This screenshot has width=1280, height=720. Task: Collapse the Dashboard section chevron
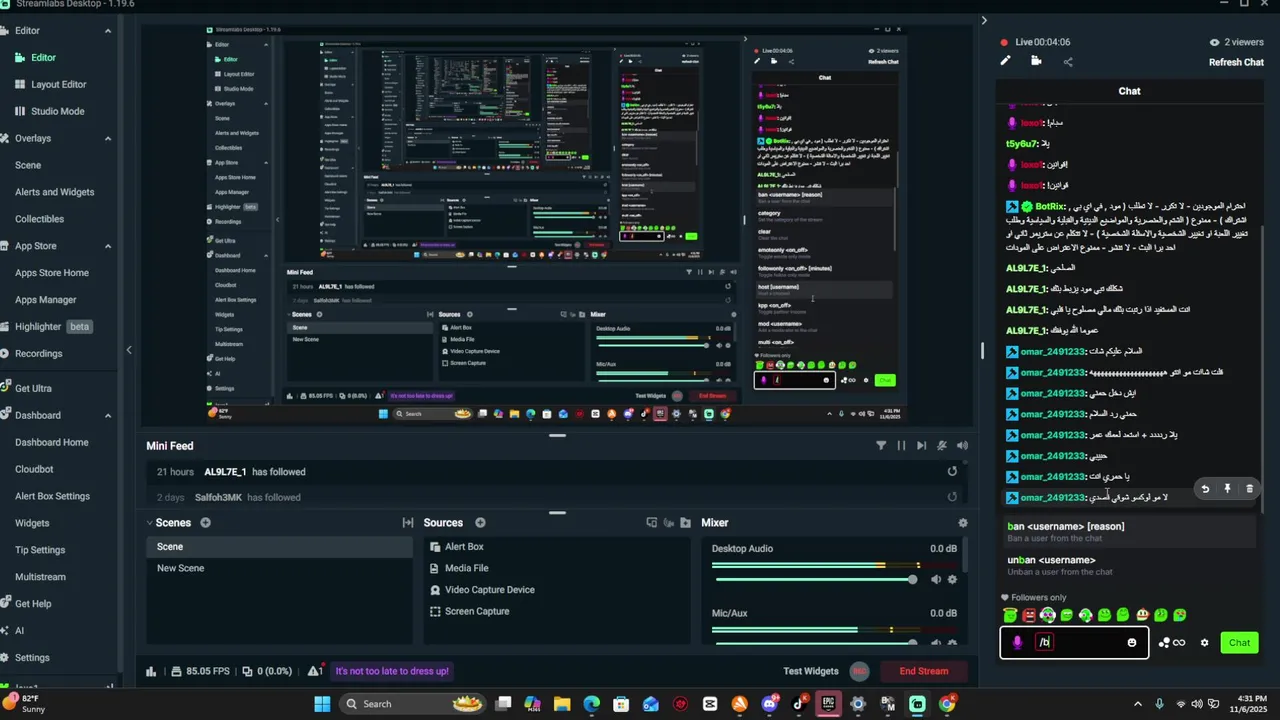(x=108, y=415)
